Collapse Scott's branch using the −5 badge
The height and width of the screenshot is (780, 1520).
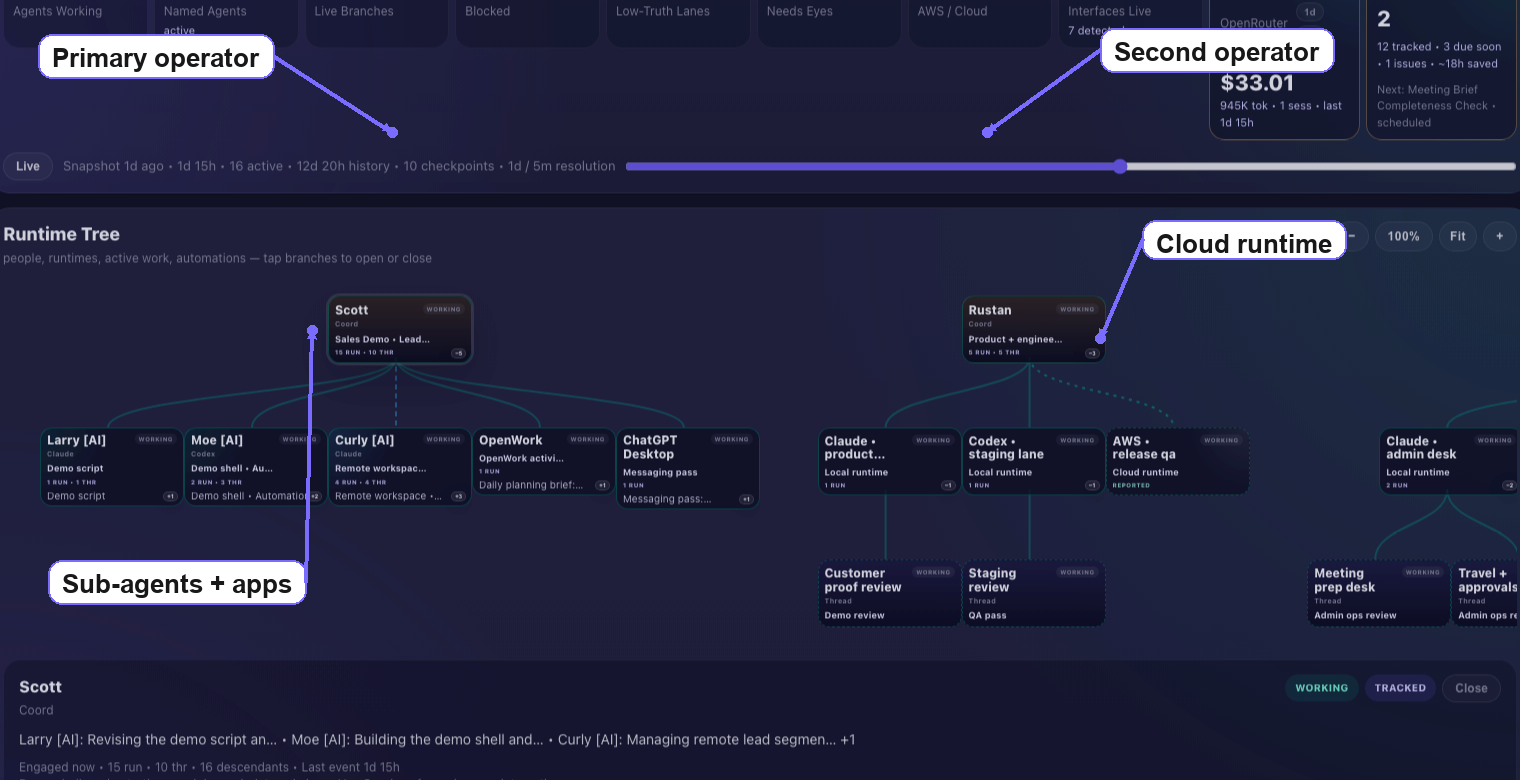pyautogui.click(x=458, y=353)
